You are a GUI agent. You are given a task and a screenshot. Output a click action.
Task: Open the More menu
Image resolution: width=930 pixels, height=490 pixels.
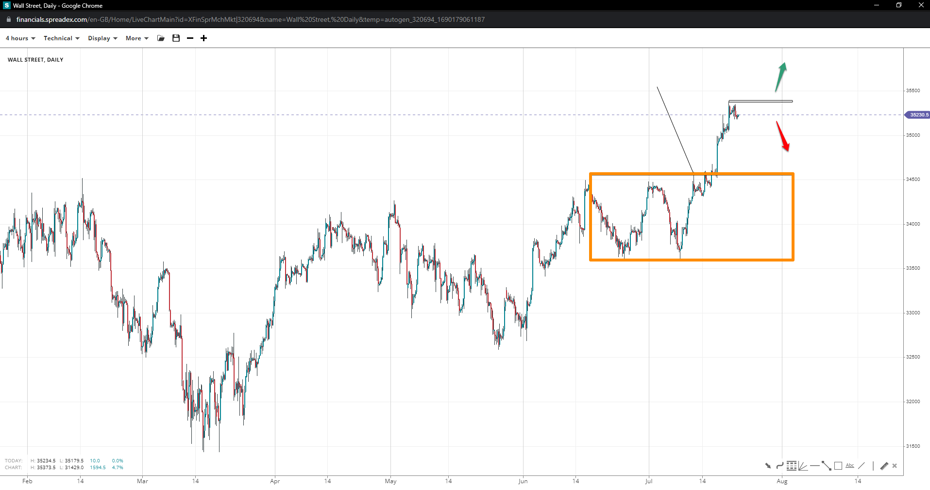point(136,38)
